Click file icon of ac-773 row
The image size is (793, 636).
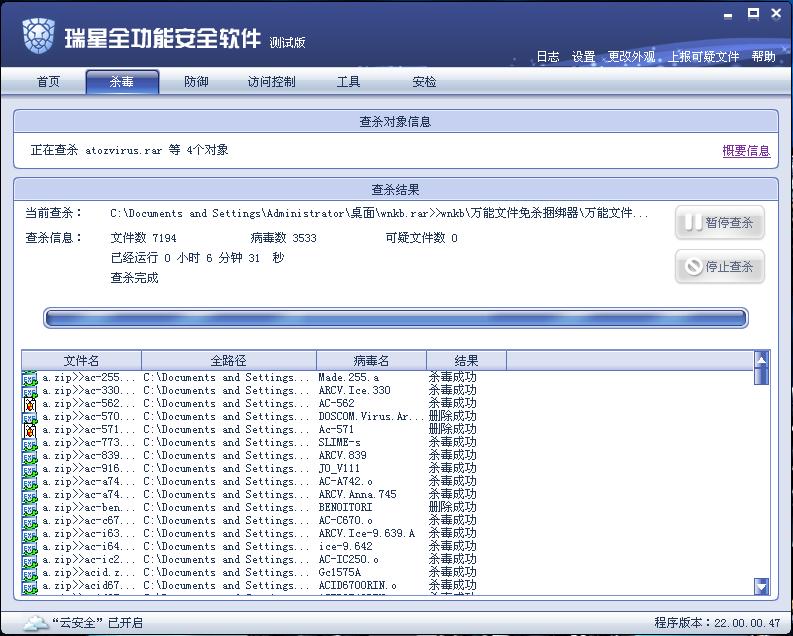coord(29,443)
